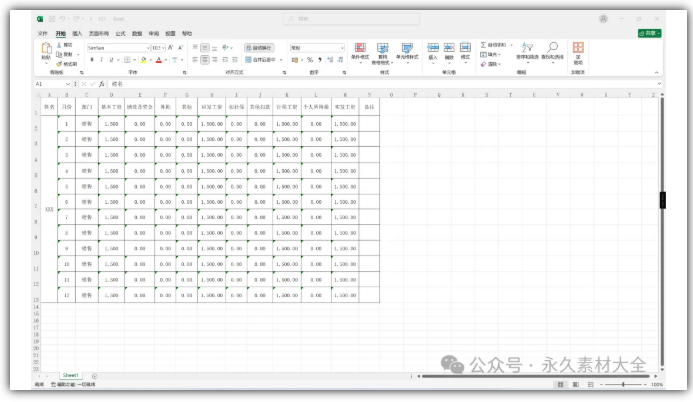The image size is (693, 402).
Task: Click the Find and Select magnifier icon
Action: (552, 48)
